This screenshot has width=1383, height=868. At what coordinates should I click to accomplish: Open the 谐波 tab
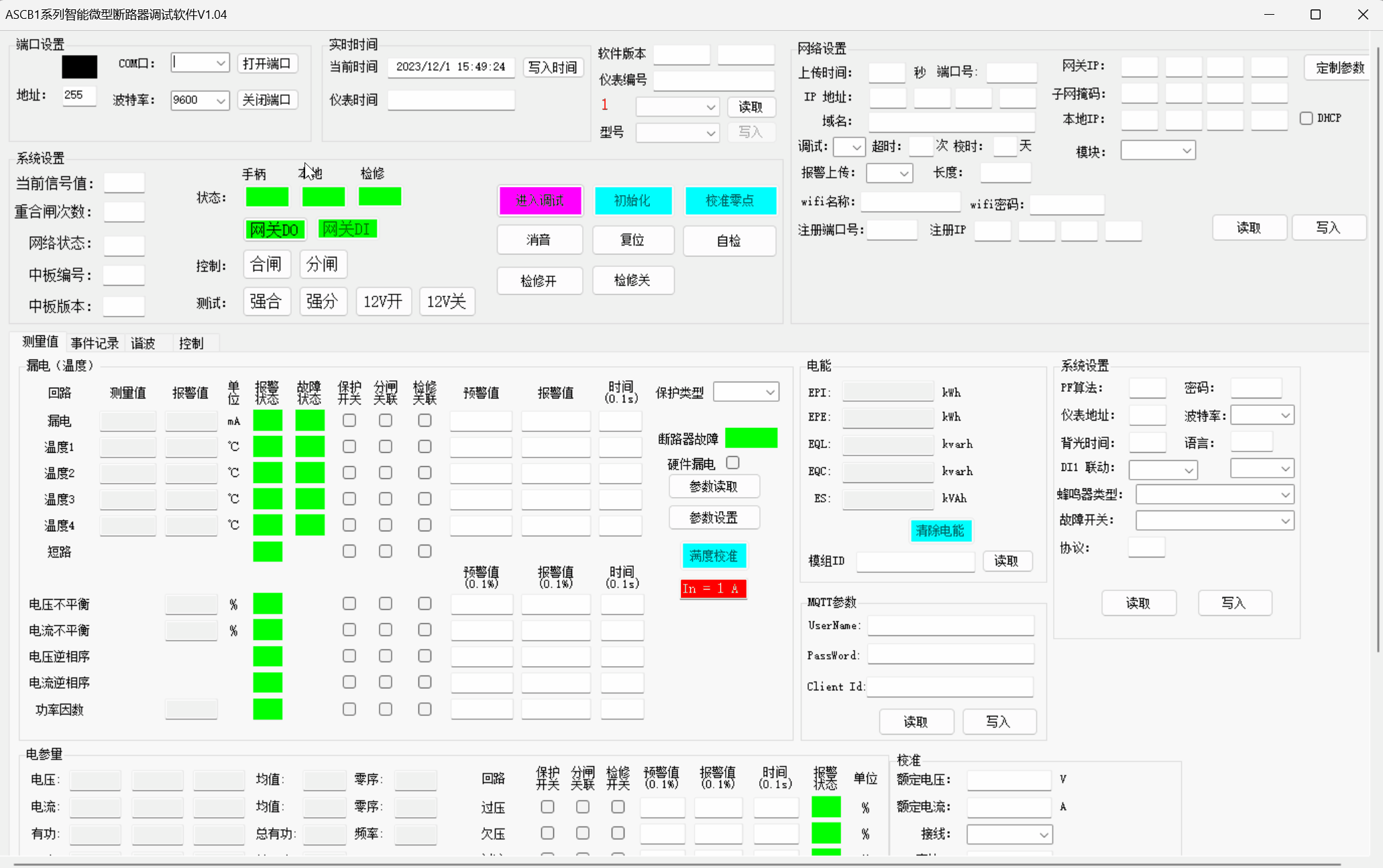143,343
